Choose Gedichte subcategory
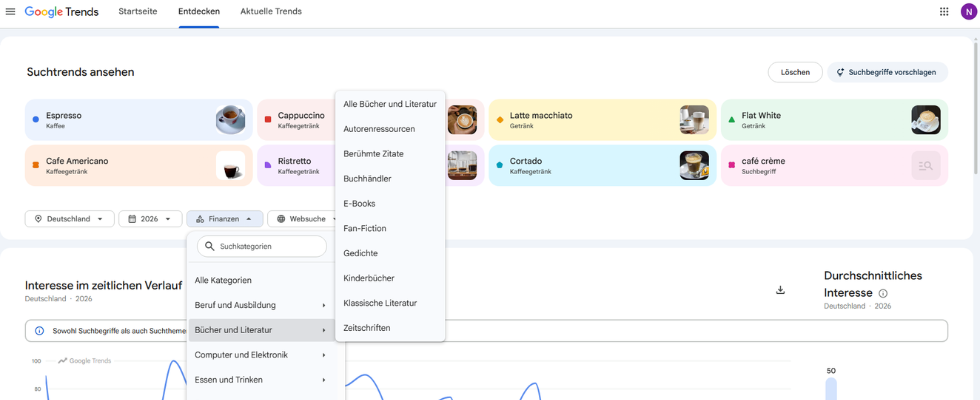Screen dimensions: 980x400 tap(390, 253)
